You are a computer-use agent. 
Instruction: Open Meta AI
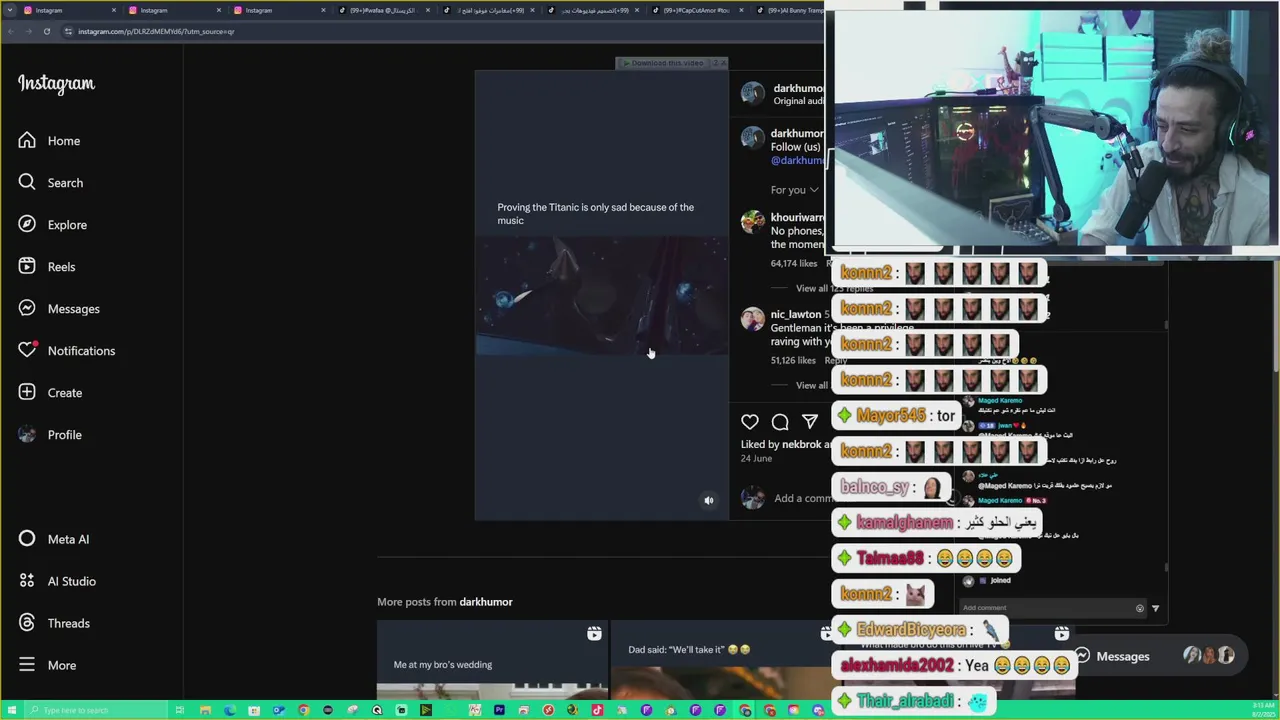[x=53, y=539]
